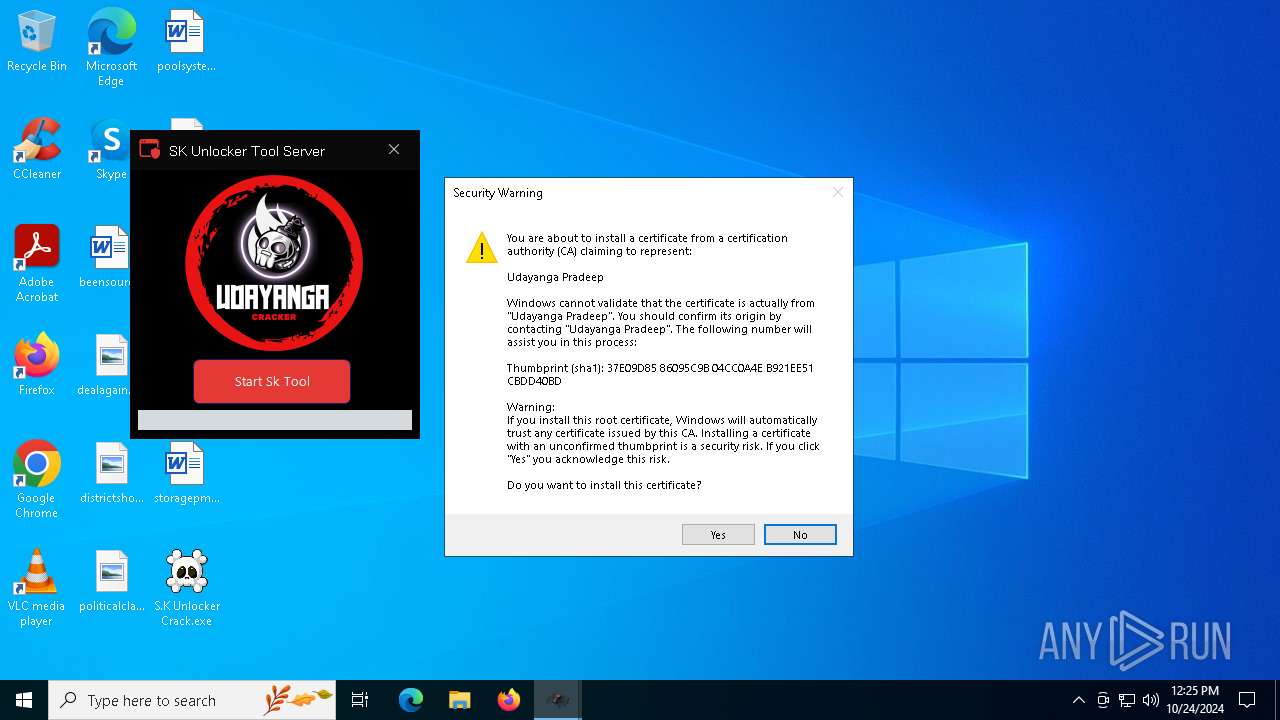Click the Meet Now tray icon
The image size is (1280, 720).
tap(1103, 700)
